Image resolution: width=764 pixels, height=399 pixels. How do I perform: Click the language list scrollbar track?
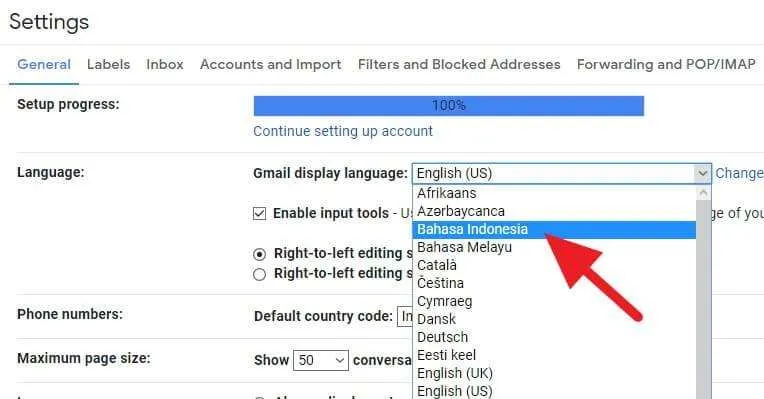(703, 300)
